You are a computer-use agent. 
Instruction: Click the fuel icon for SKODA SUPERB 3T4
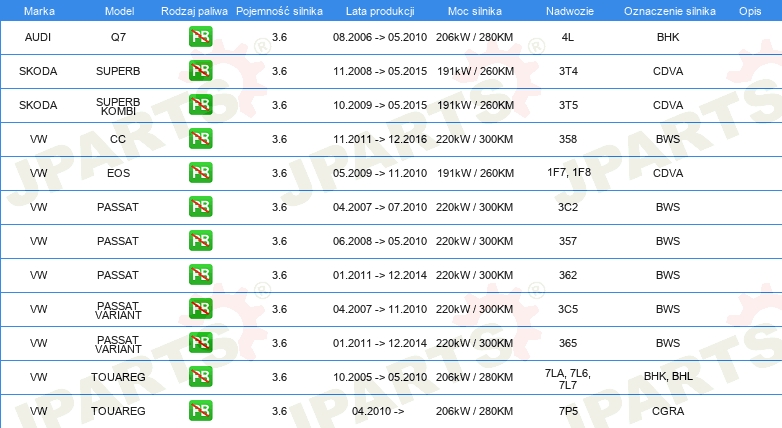[200, 70]
